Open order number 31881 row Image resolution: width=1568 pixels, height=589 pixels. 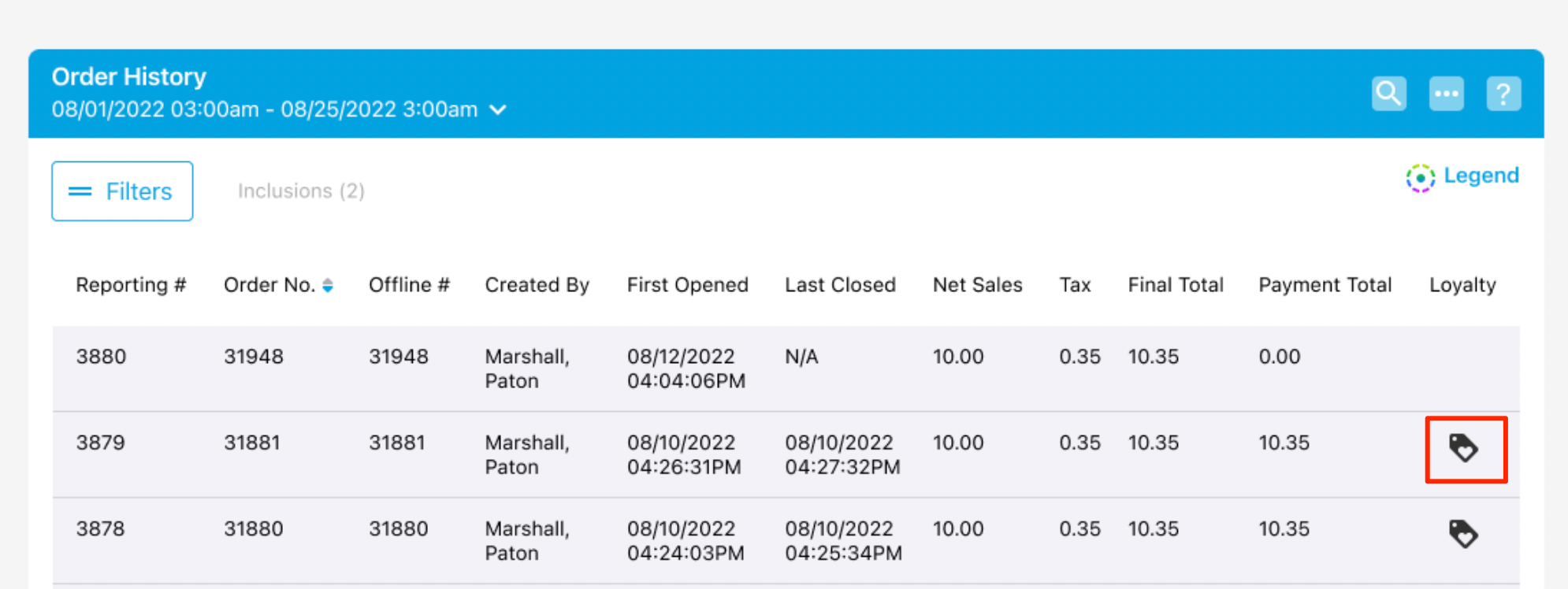point(252,443)
